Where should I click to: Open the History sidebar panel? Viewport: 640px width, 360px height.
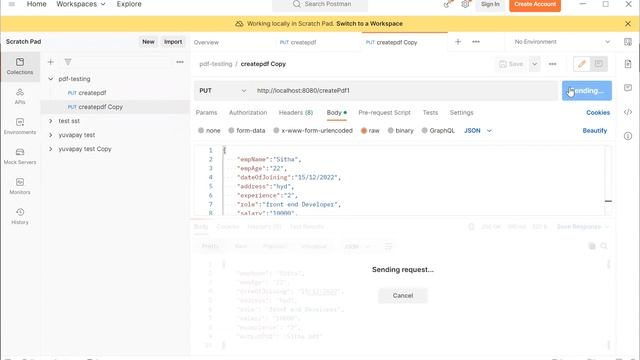[20, 216]
